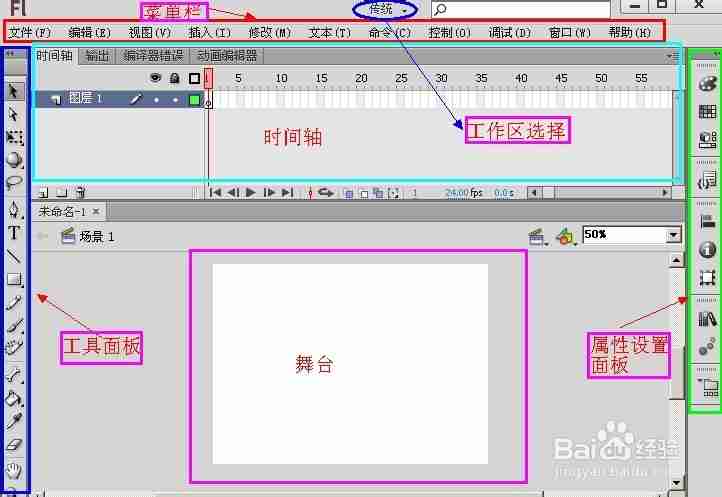
Task: Open the 窗口(W) menu
Action: point(570,32)
